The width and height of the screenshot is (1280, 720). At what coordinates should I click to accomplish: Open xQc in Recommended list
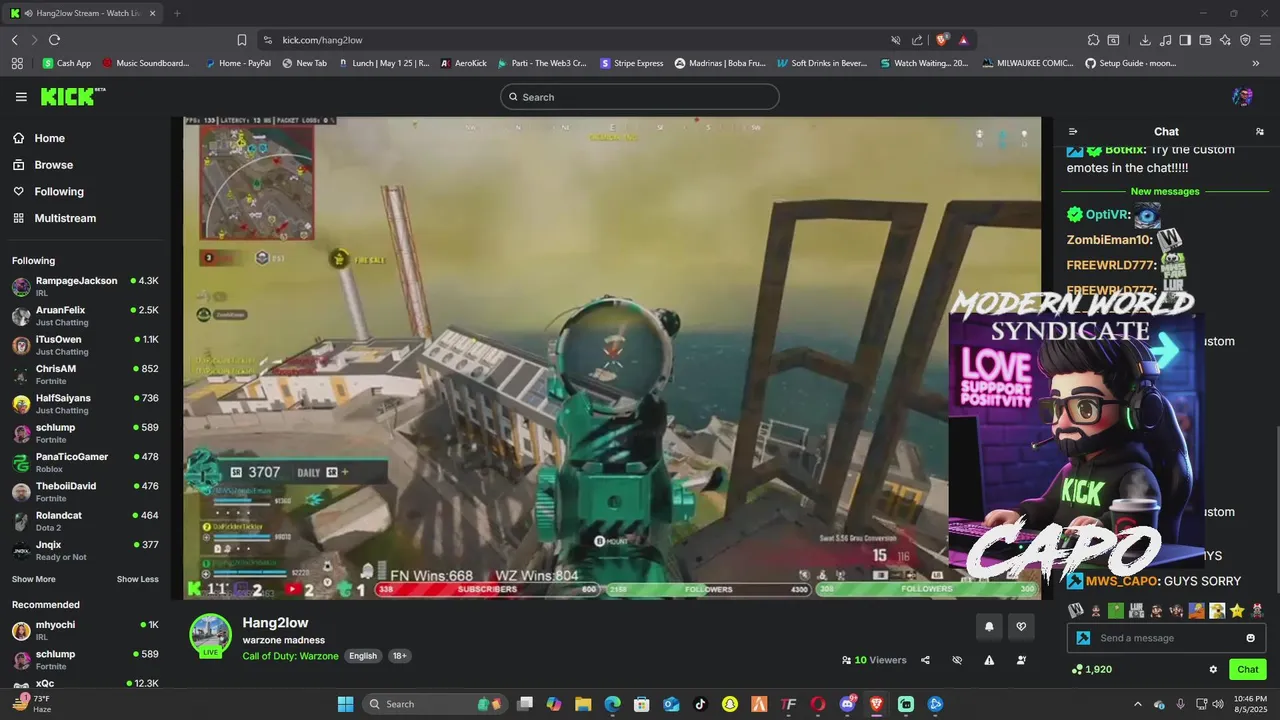tap(85, 684)
